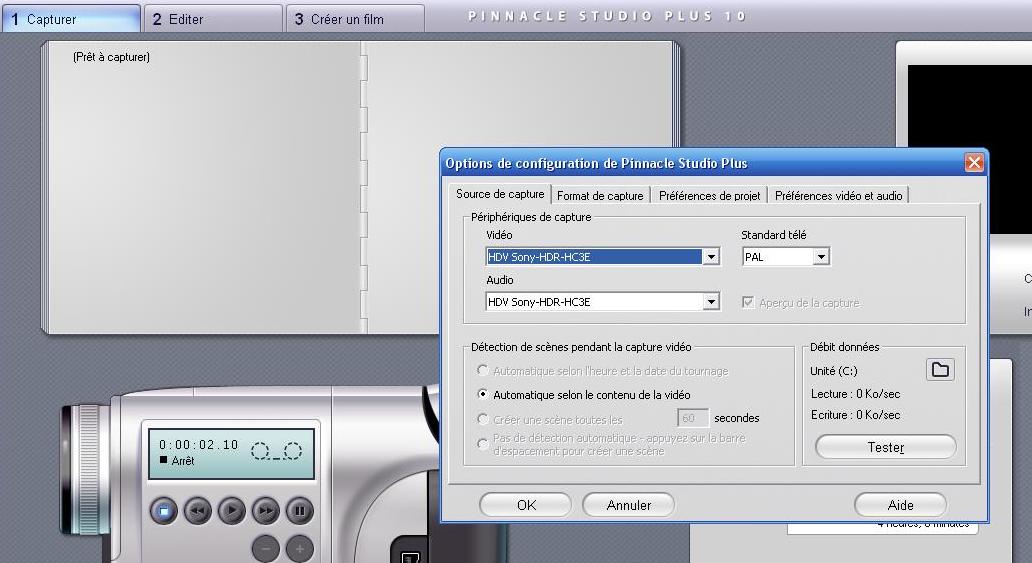
Task: Click the 'Unité (C:)' label
Action: (834, 371)
